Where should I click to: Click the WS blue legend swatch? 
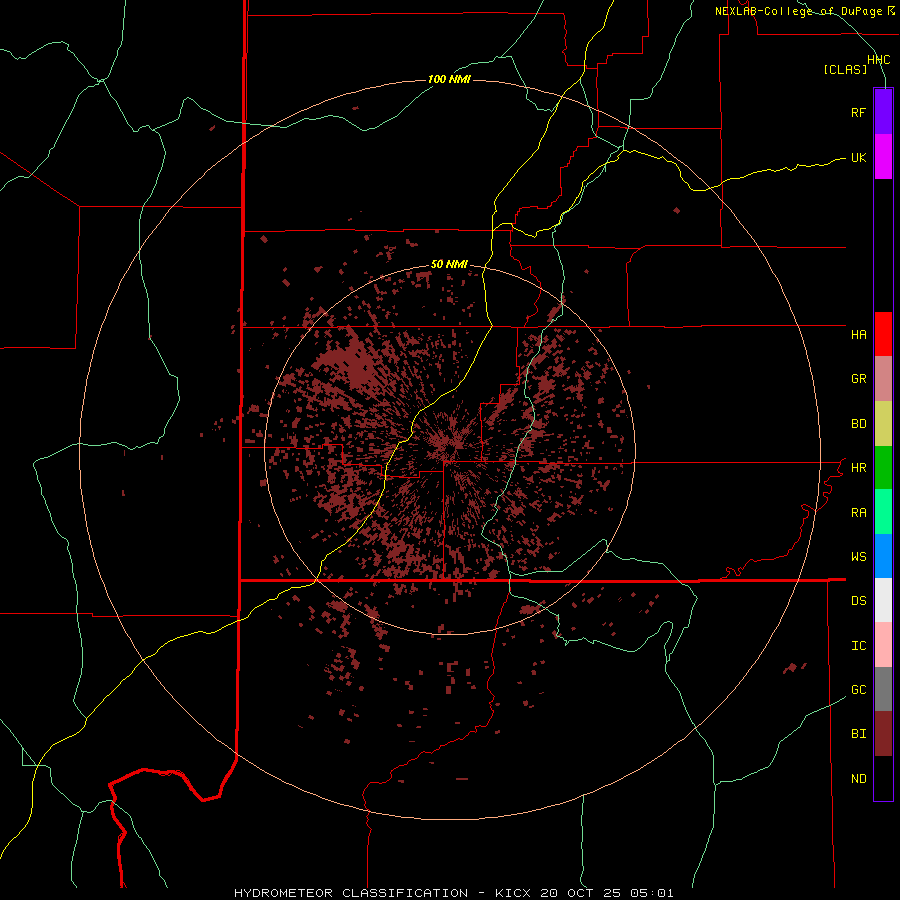click(883, 556)
